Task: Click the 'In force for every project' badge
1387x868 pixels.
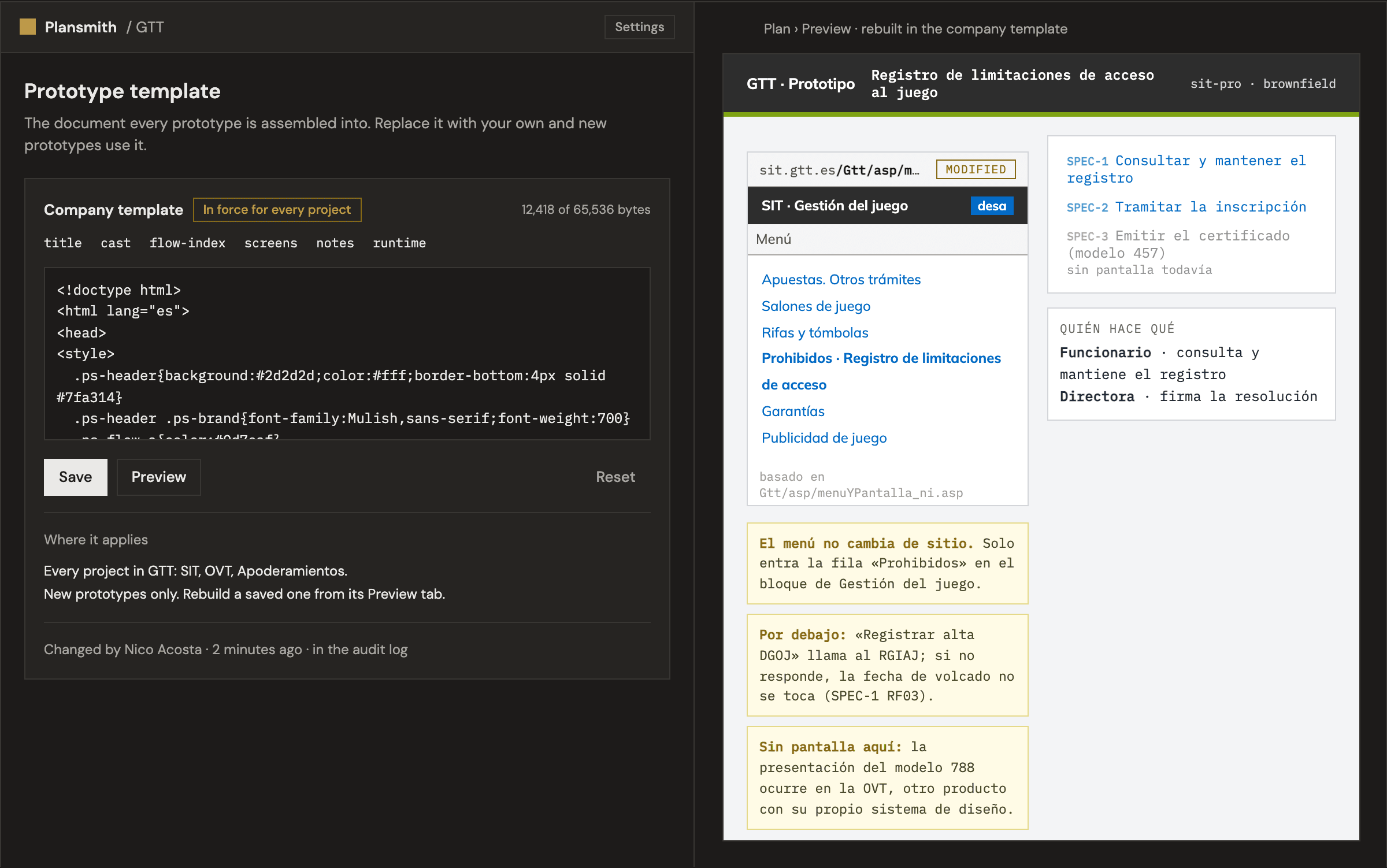Action: [x=277, y=210]
